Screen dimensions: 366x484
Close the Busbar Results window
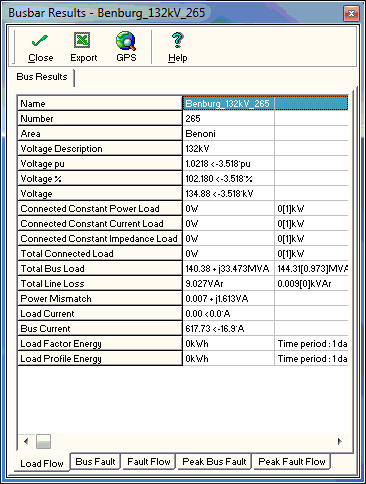351,14
